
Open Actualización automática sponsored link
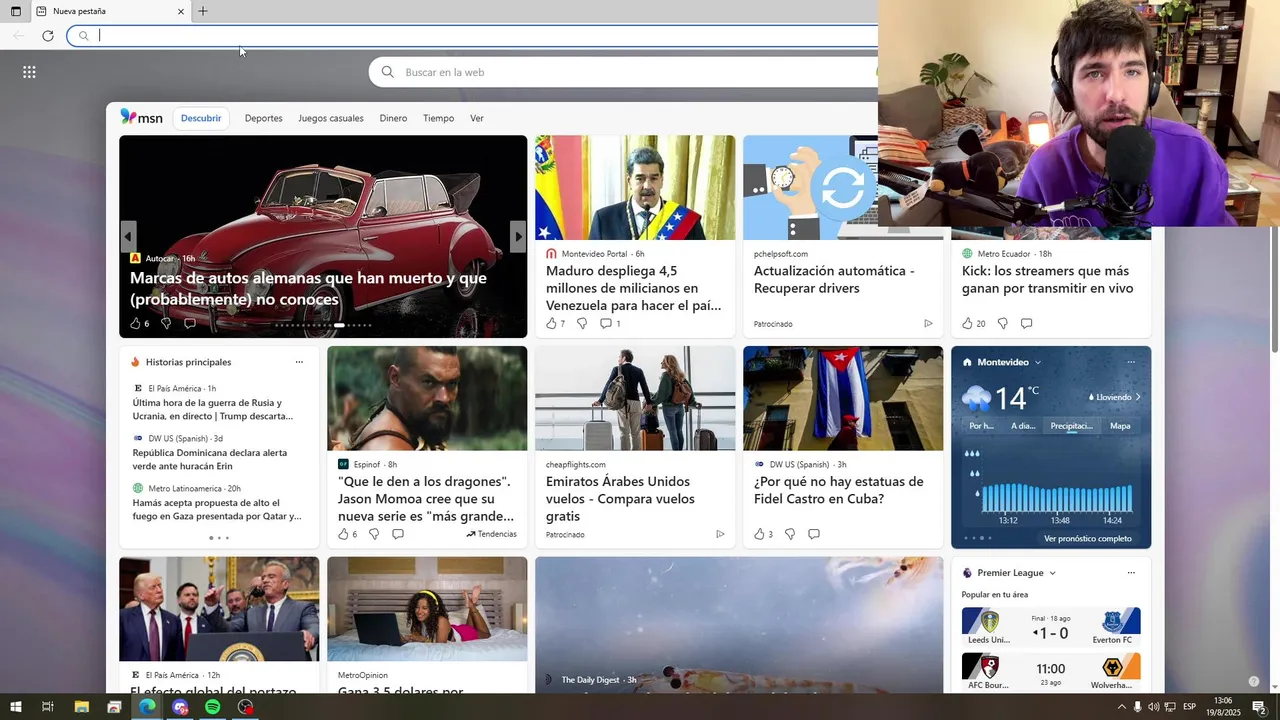click(834, 279)
